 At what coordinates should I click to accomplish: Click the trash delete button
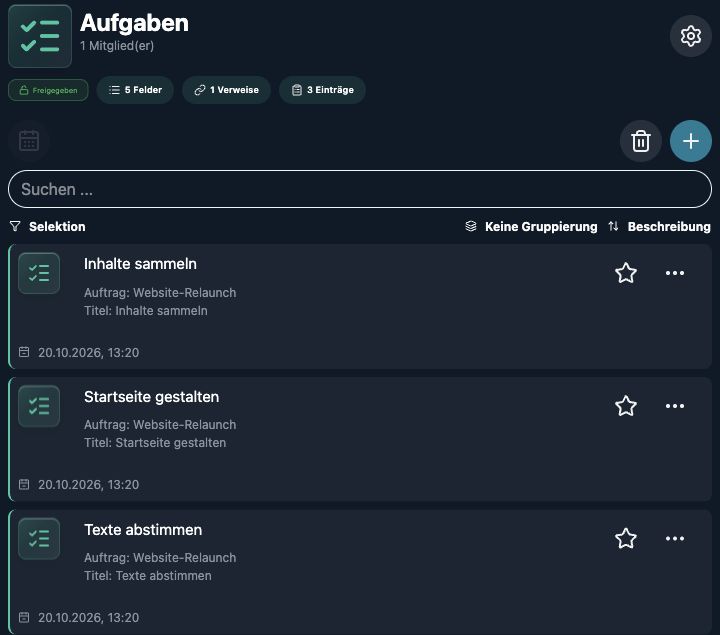click(641, 141)
